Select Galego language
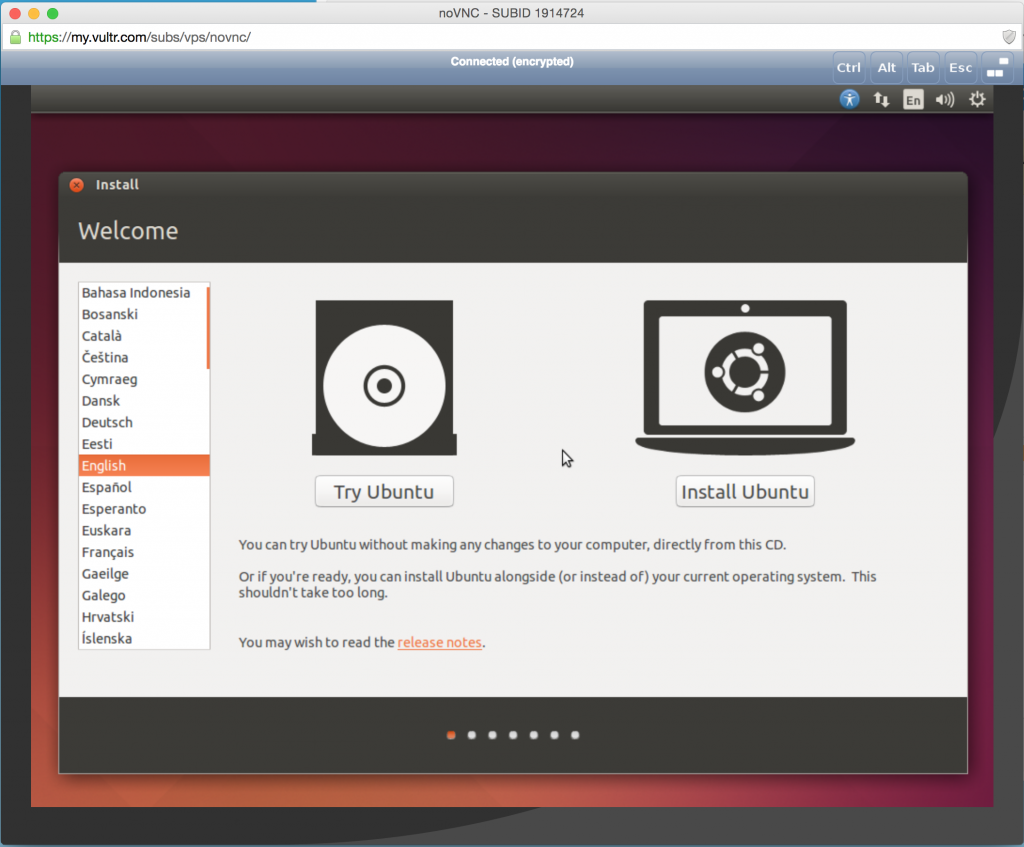This screenshot has width=1024, height=847. (x=142, y=595)
